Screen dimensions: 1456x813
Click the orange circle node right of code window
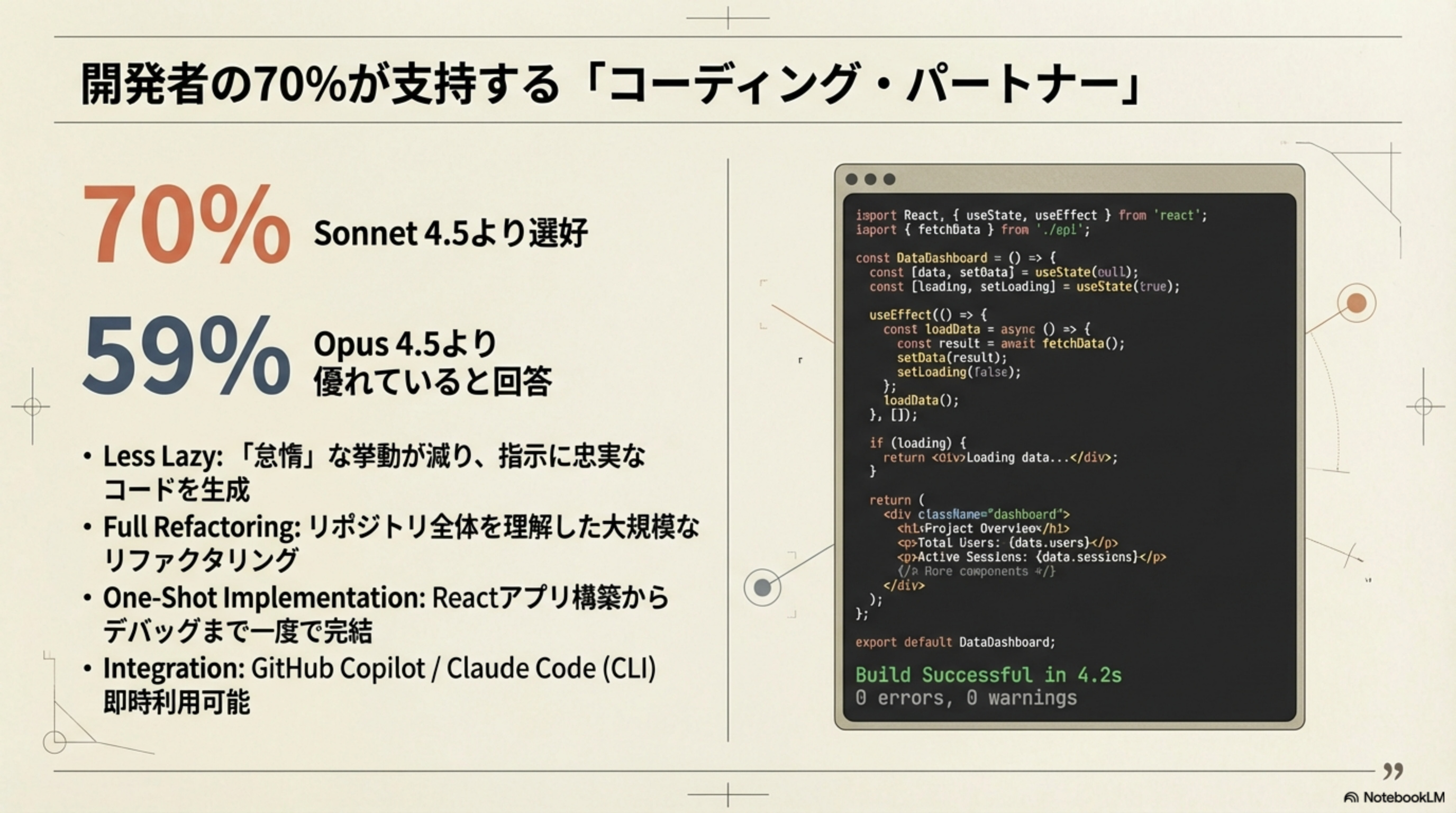1357,304
